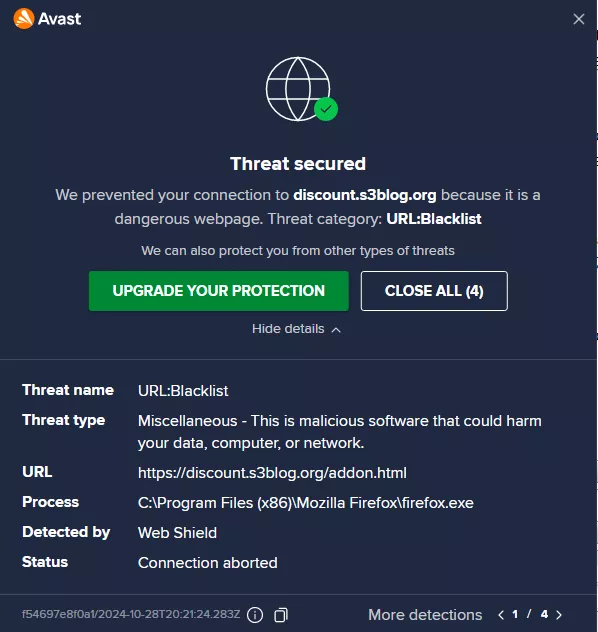Viewport: 598px width, 632px height.
Task: Click Close All (4) button
Action: pos(434,291)
